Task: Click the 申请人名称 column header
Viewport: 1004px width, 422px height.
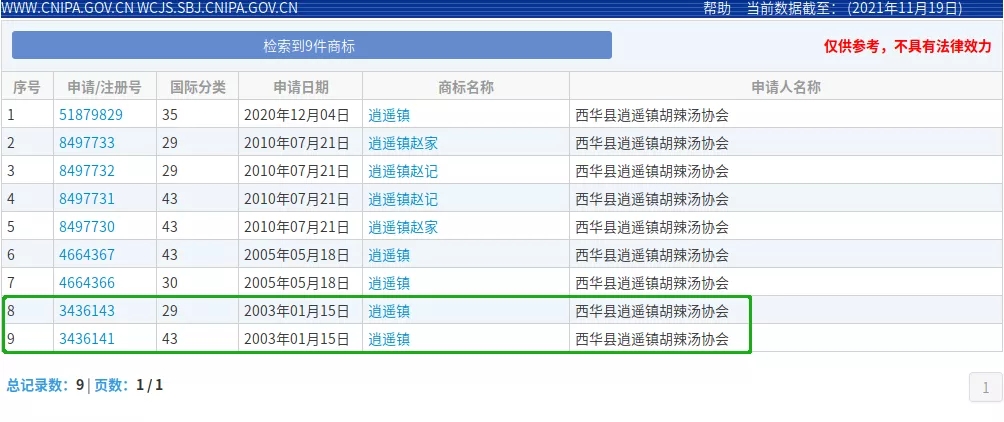Action: pyautogui.click(x=786, y=87)
